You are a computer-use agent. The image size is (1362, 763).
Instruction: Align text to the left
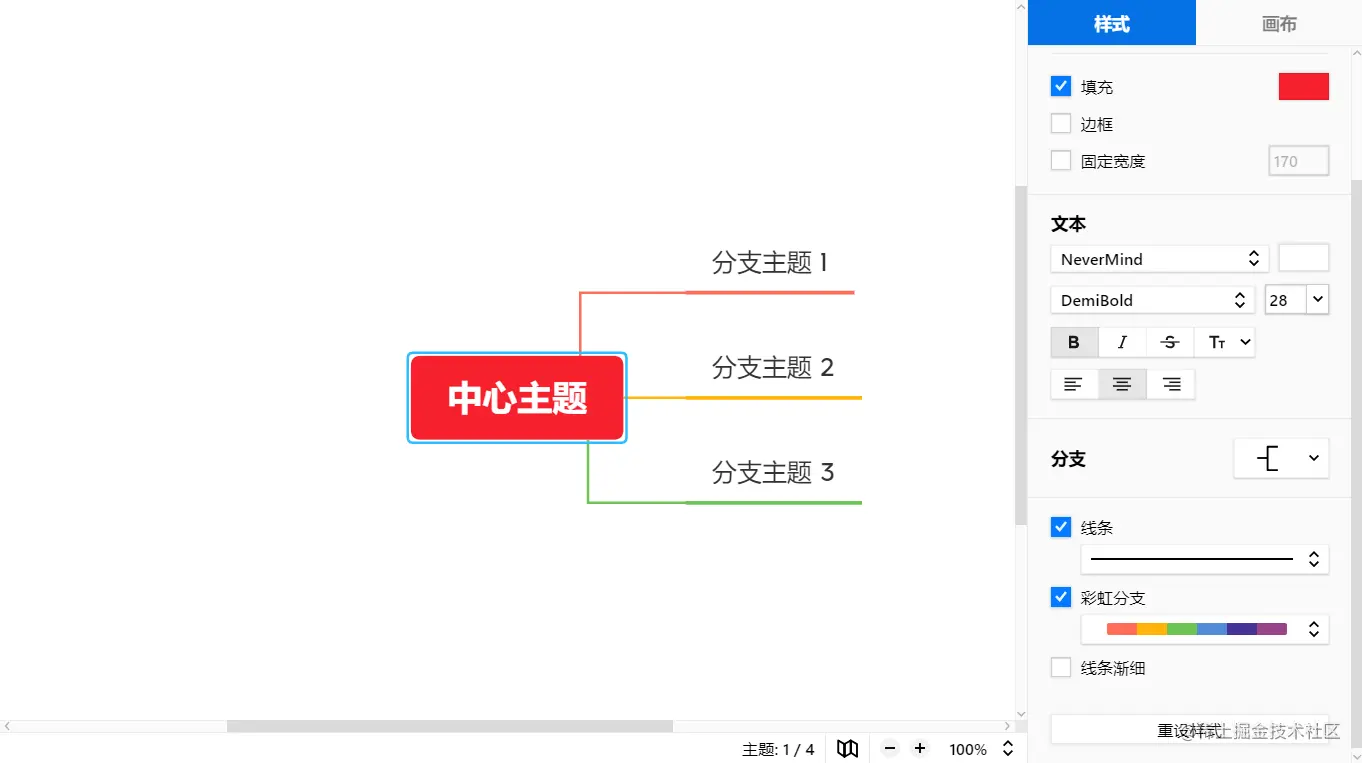pyautogui.click(x=1074, y=384)
